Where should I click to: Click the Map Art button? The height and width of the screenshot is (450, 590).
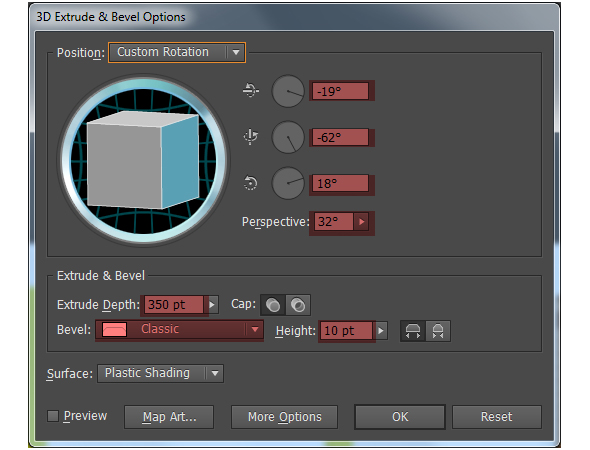tap(169, 417)
